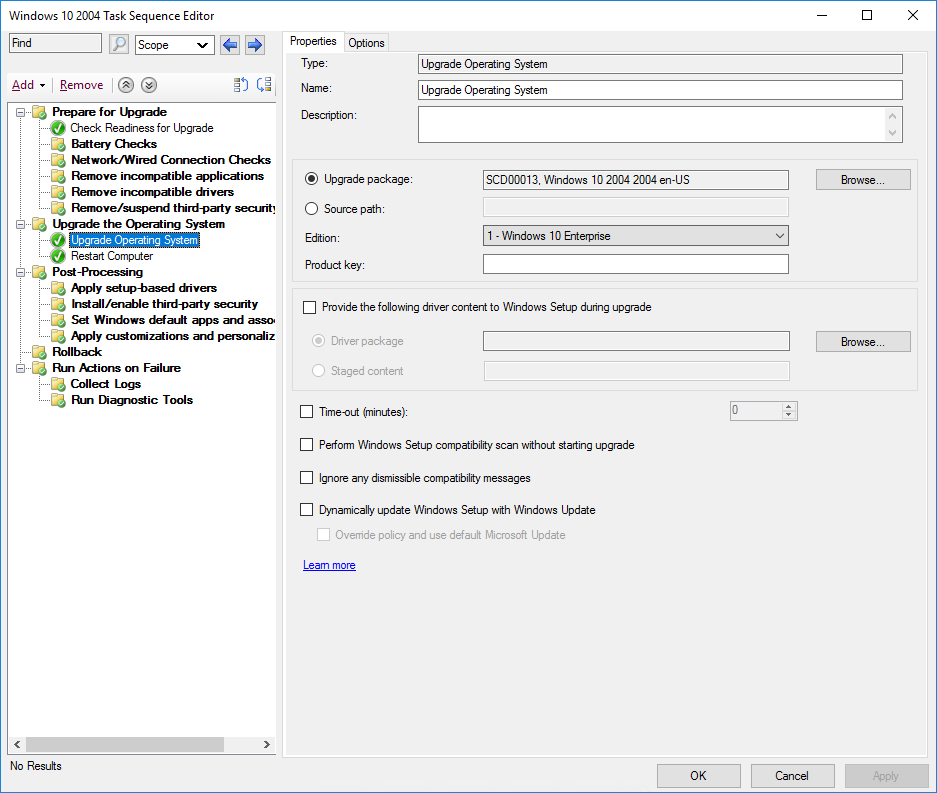The height and width of the screenshot is (793, 937).
Task: Click Remove incompatible drivers folder icon
Action: (59, 192)
